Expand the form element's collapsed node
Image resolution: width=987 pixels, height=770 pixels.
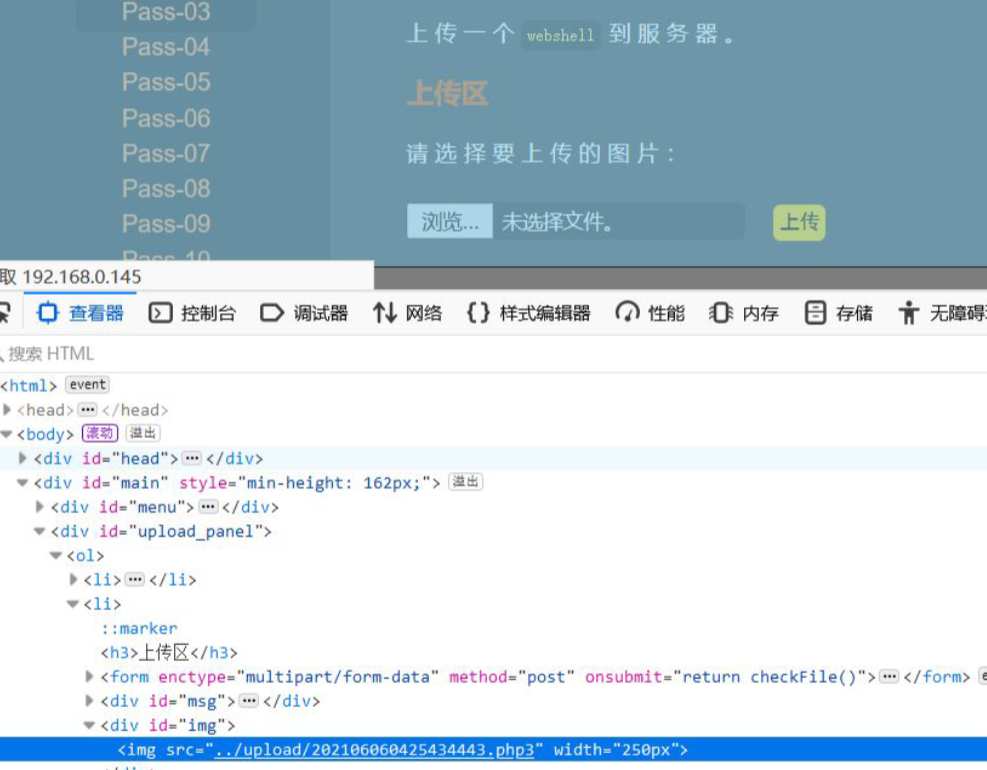click(89, 677)
